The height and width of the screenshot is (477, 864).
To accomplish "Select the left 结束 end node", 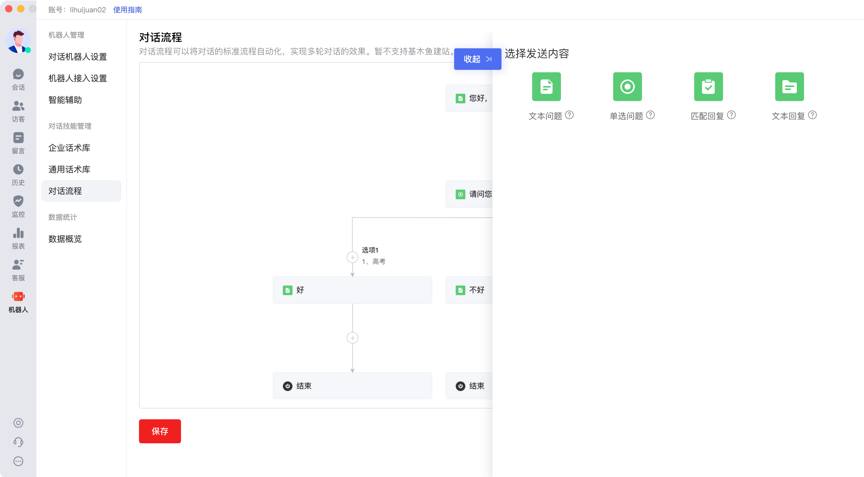I will [352, 386].
